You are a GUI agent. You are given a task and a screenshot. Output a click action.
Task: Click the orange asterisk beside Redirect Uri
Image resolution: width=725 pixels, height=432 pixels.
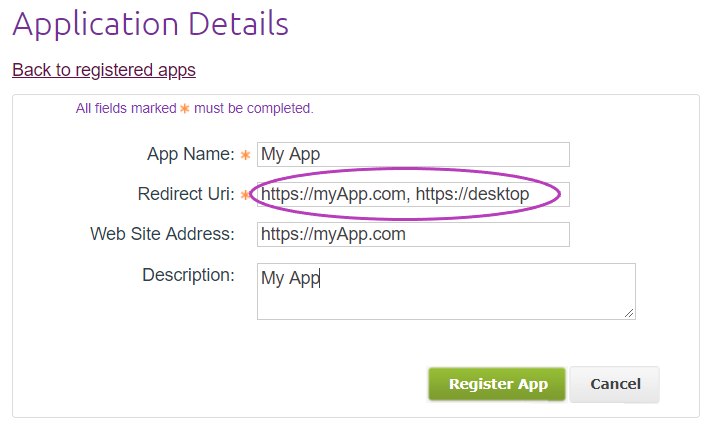[x=245, y=195]
